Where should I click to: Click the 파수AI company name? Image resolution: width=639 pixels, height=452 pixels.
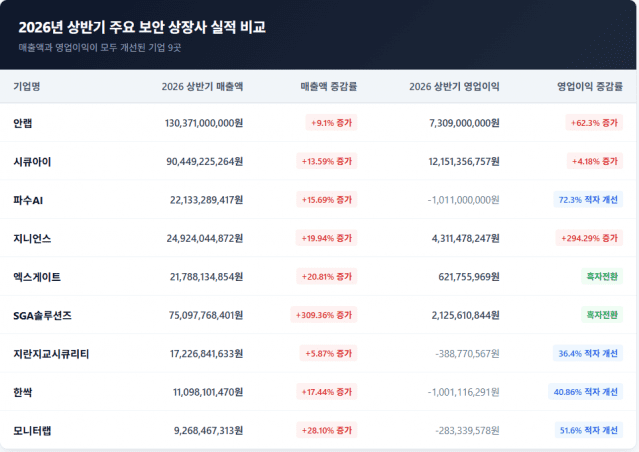pos(28,200)
